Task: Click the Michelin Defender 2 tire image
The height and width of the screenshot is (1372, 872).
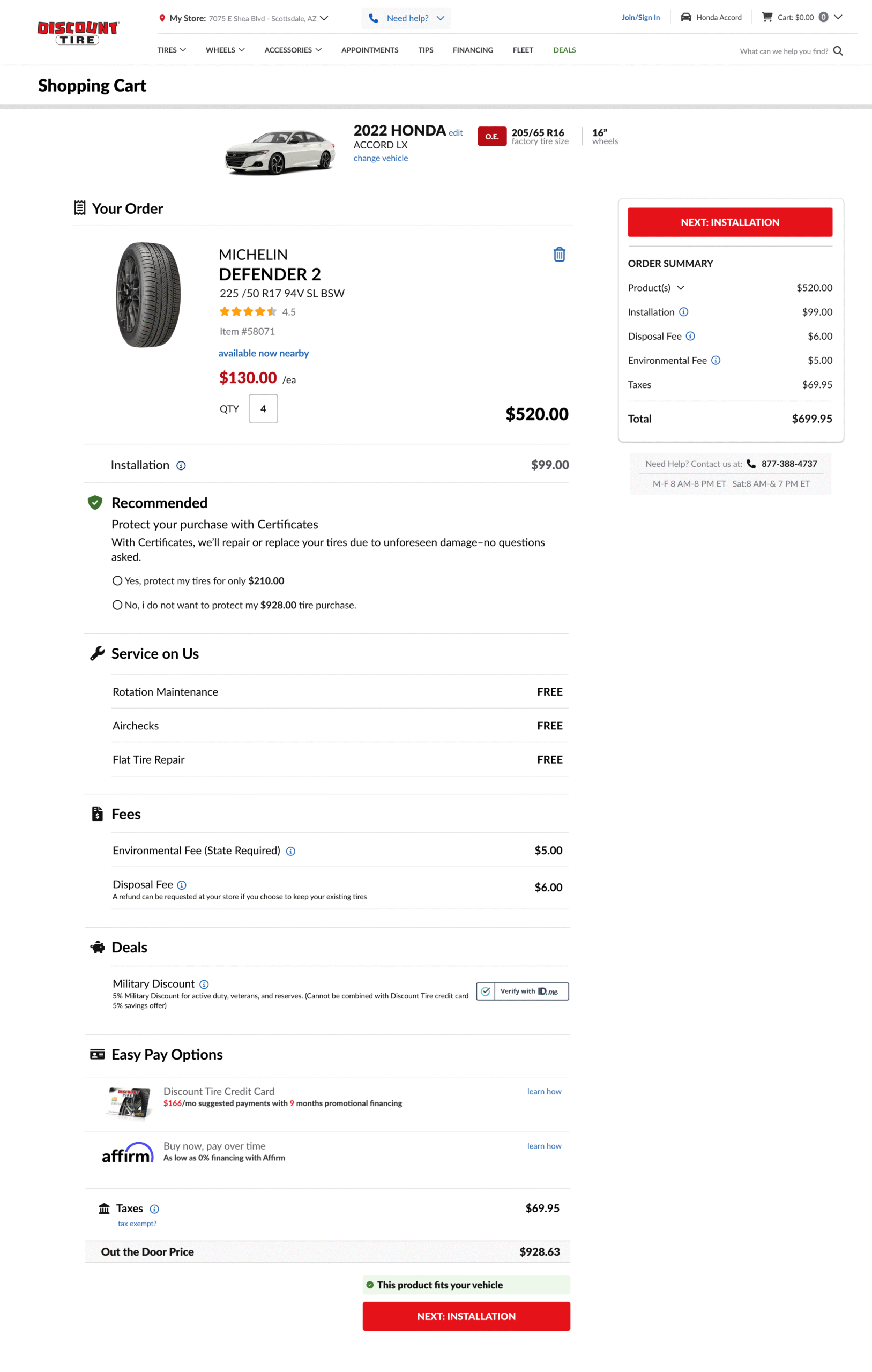Action: [148, 295]
